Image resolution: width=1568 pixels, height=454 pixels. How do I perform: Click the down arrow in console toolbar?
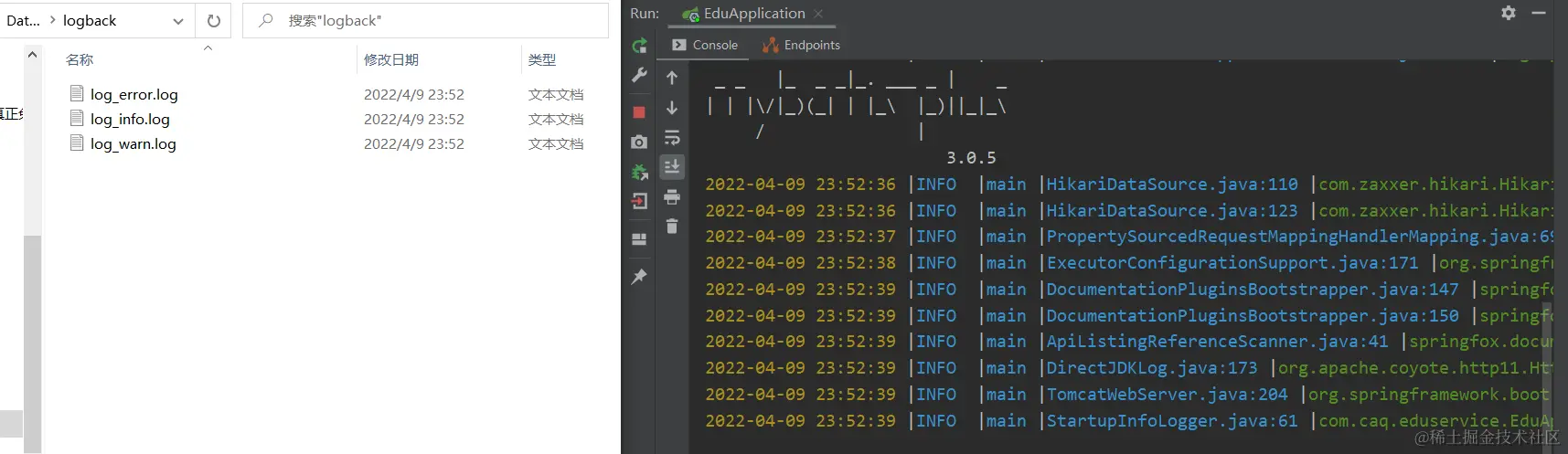pyautogui.click(x=672, y=108)
